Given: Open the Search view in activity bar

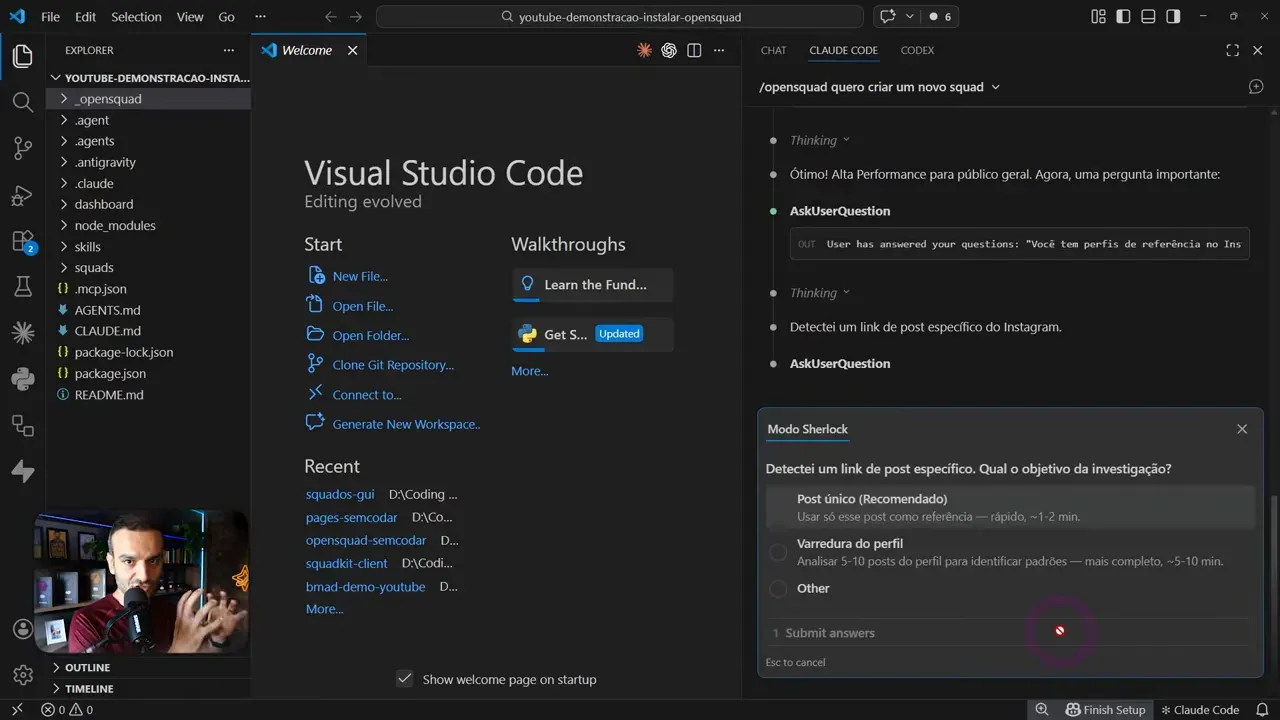Looking at the screenshot, I should click(22, 102).
